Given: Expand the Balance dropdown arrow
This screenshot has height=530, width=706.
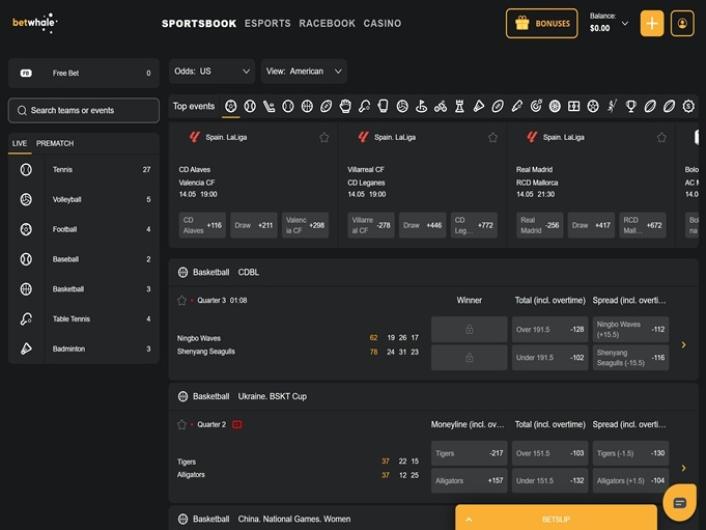Looking at the screenshot, I should point(625,23).
